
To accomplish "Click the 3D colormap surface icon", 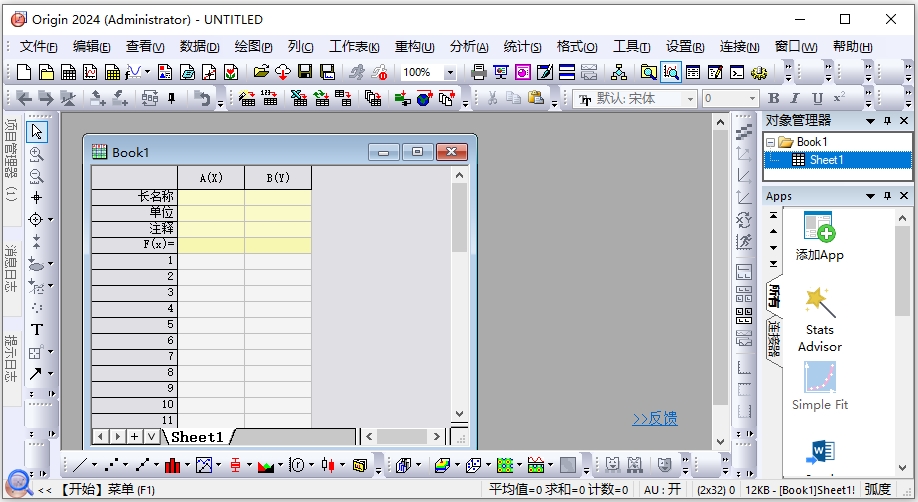I will click(443, 466).
